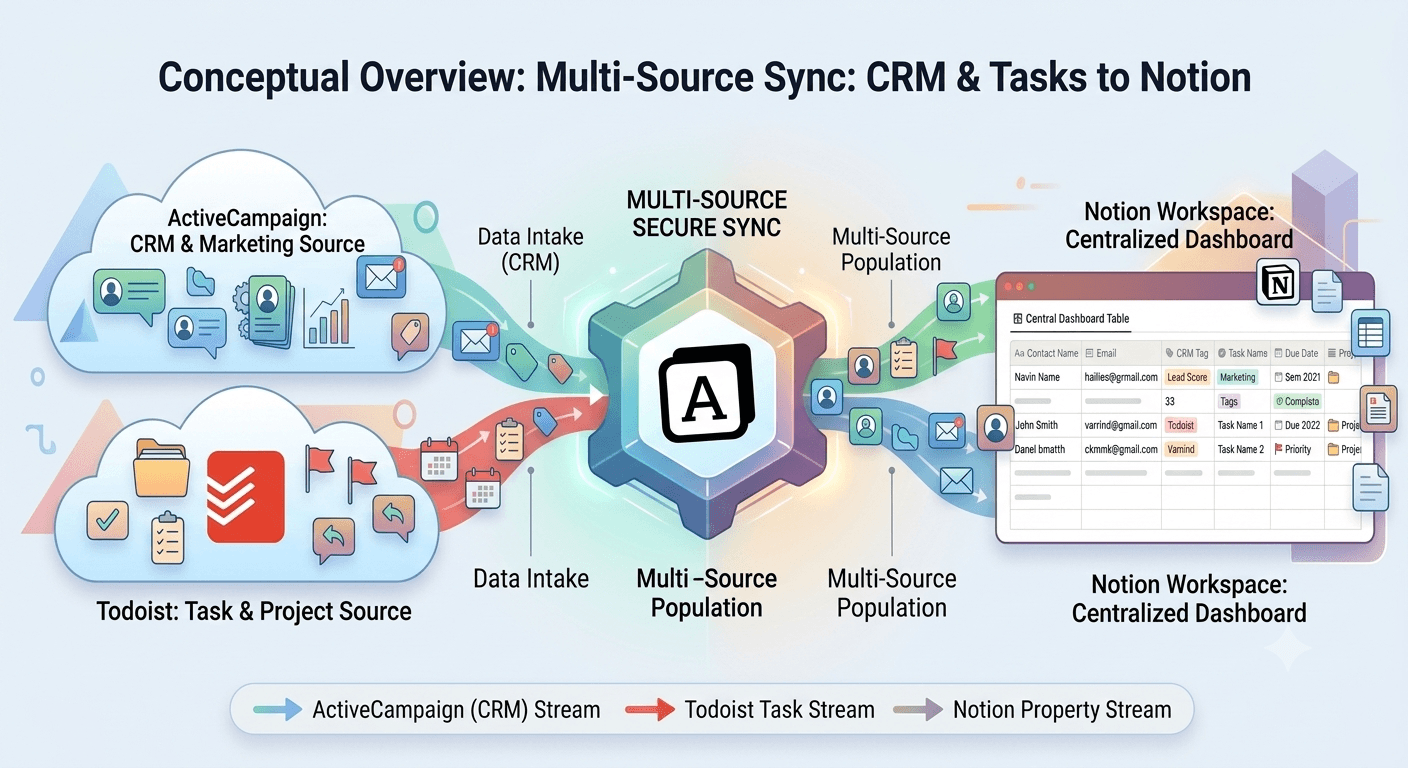Click the John Smith contact row

[1186, 425]
